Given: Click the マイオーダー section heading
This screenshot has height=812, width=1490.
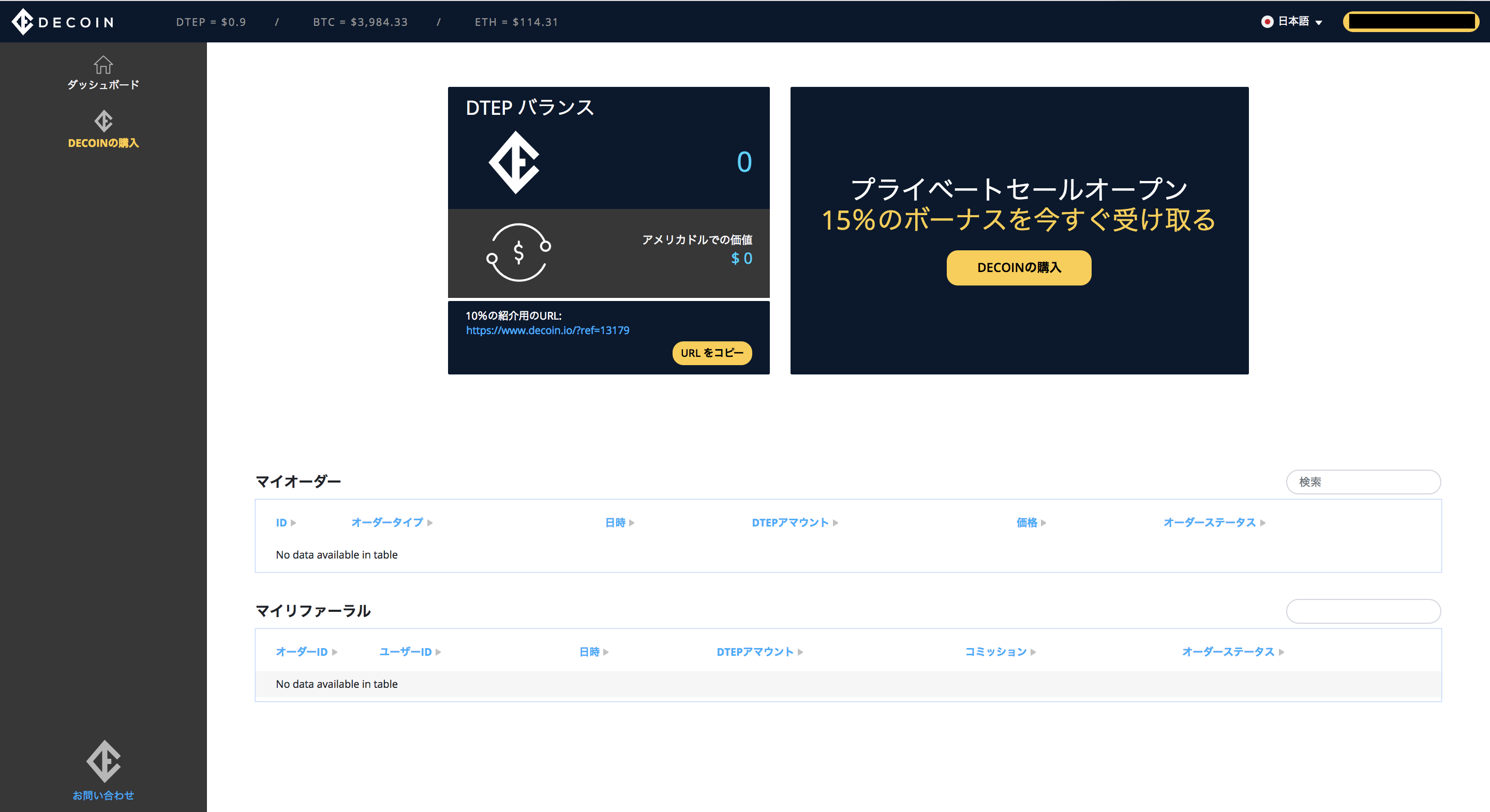Looking at the screenshot, I should point(298,482).
